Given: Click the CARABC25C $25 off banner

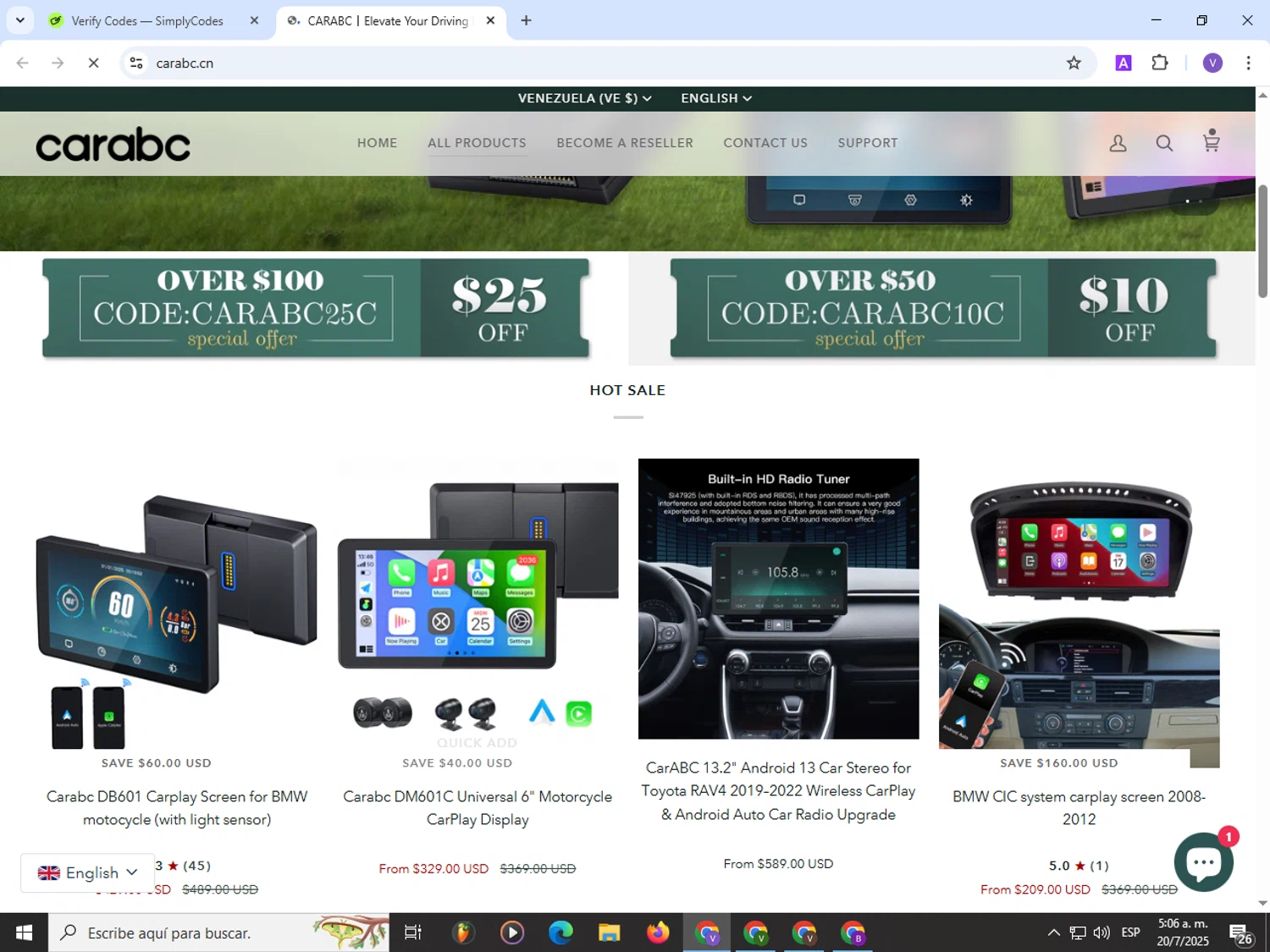Looking at the screenshot, I should pyautogui.click(x=316, y=308).
